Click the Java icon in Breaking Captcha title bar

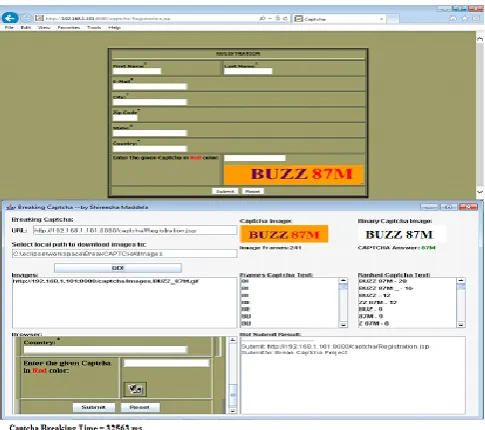point(11,207)
